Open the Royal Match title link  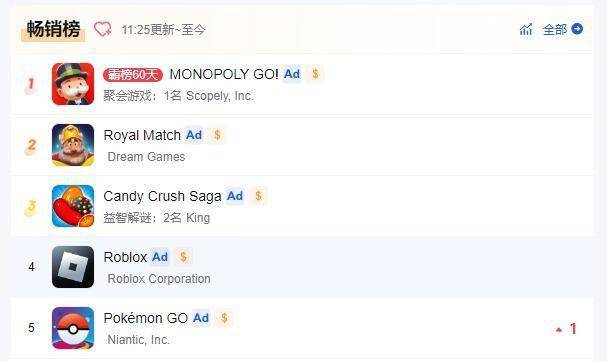coord(142,135)
